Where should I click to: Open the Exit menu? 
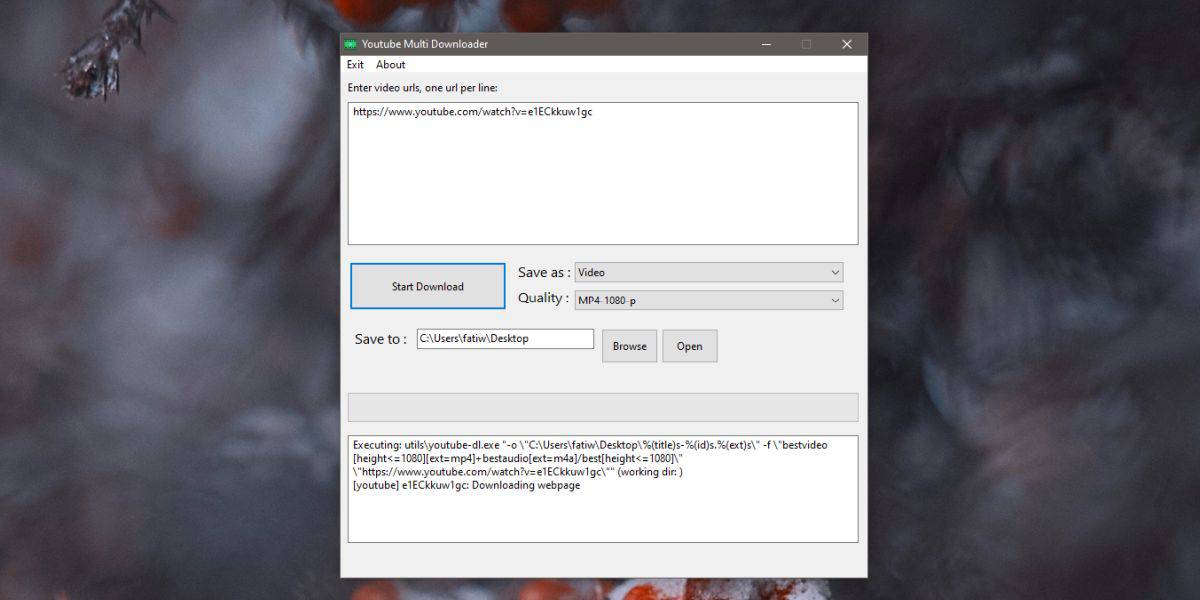tap(355, 65)
